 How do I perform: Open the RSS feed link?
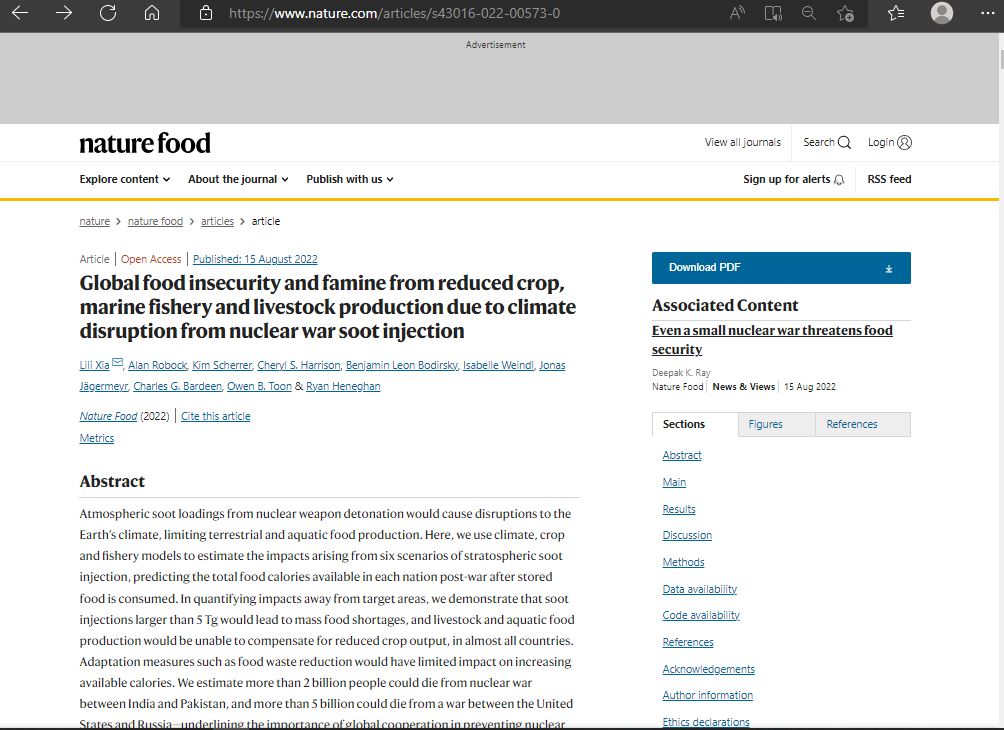point(889,179)
